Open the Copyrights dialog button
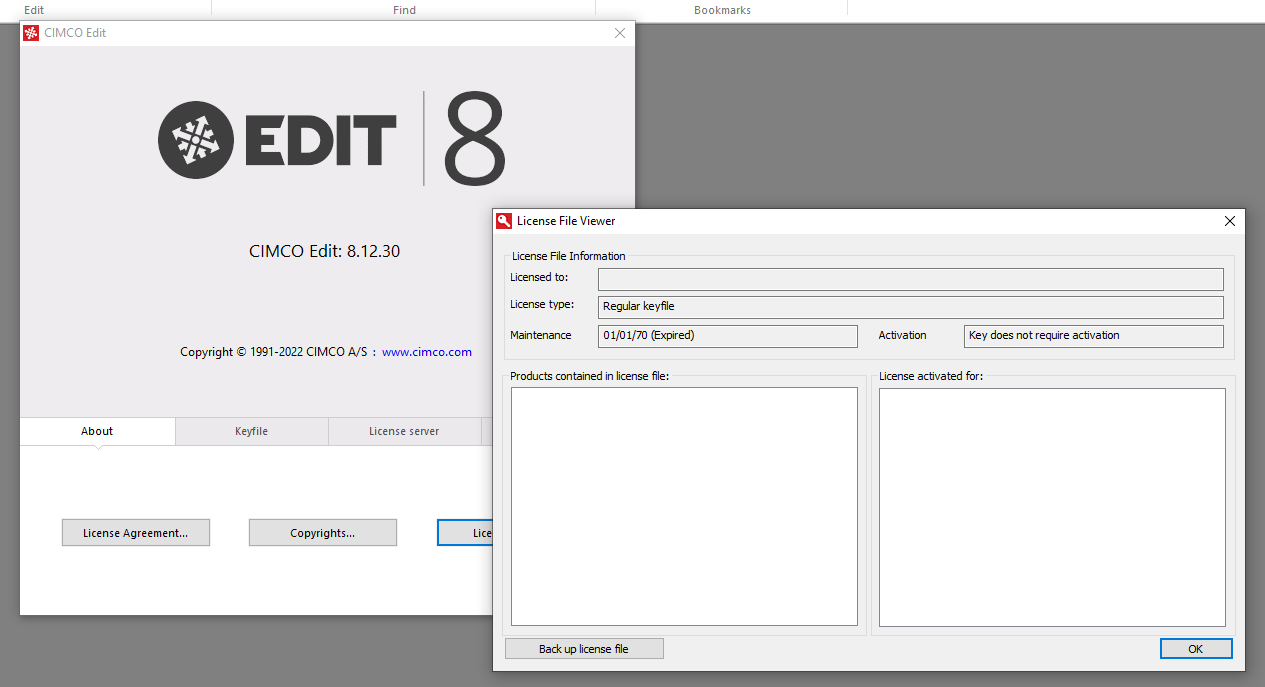This screenshot has height=687, width=1265. pyautogui.click(x=323, y=533)
